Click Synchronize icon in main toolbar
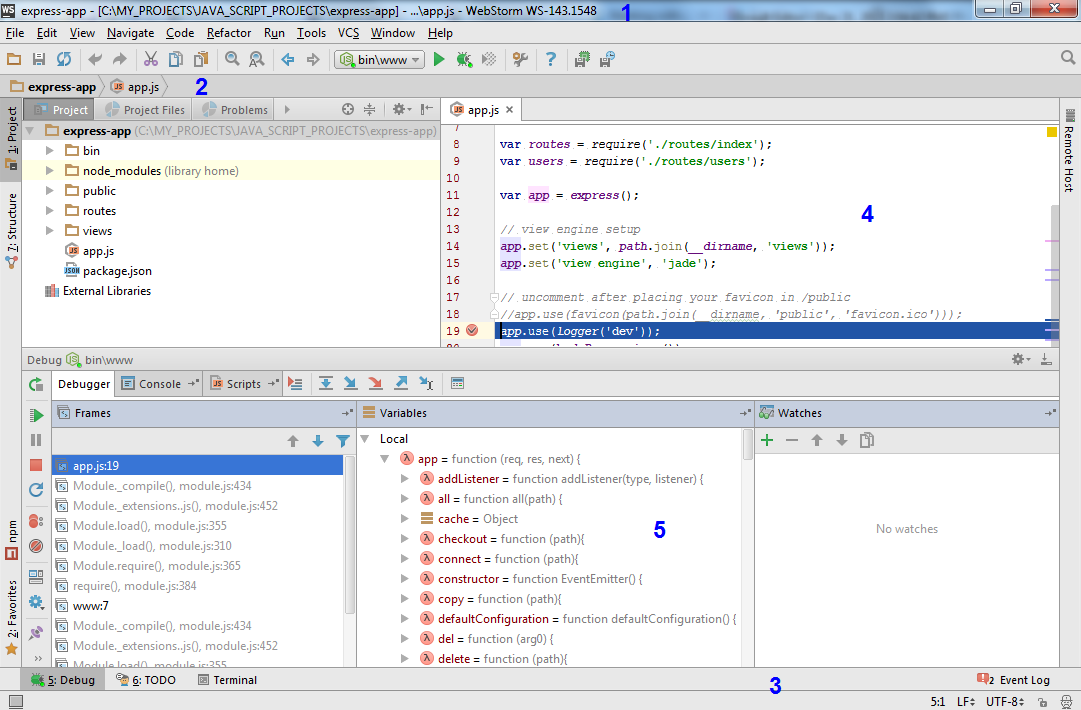This screenshot has height=710, width=1081. click(x=64, y=60)
